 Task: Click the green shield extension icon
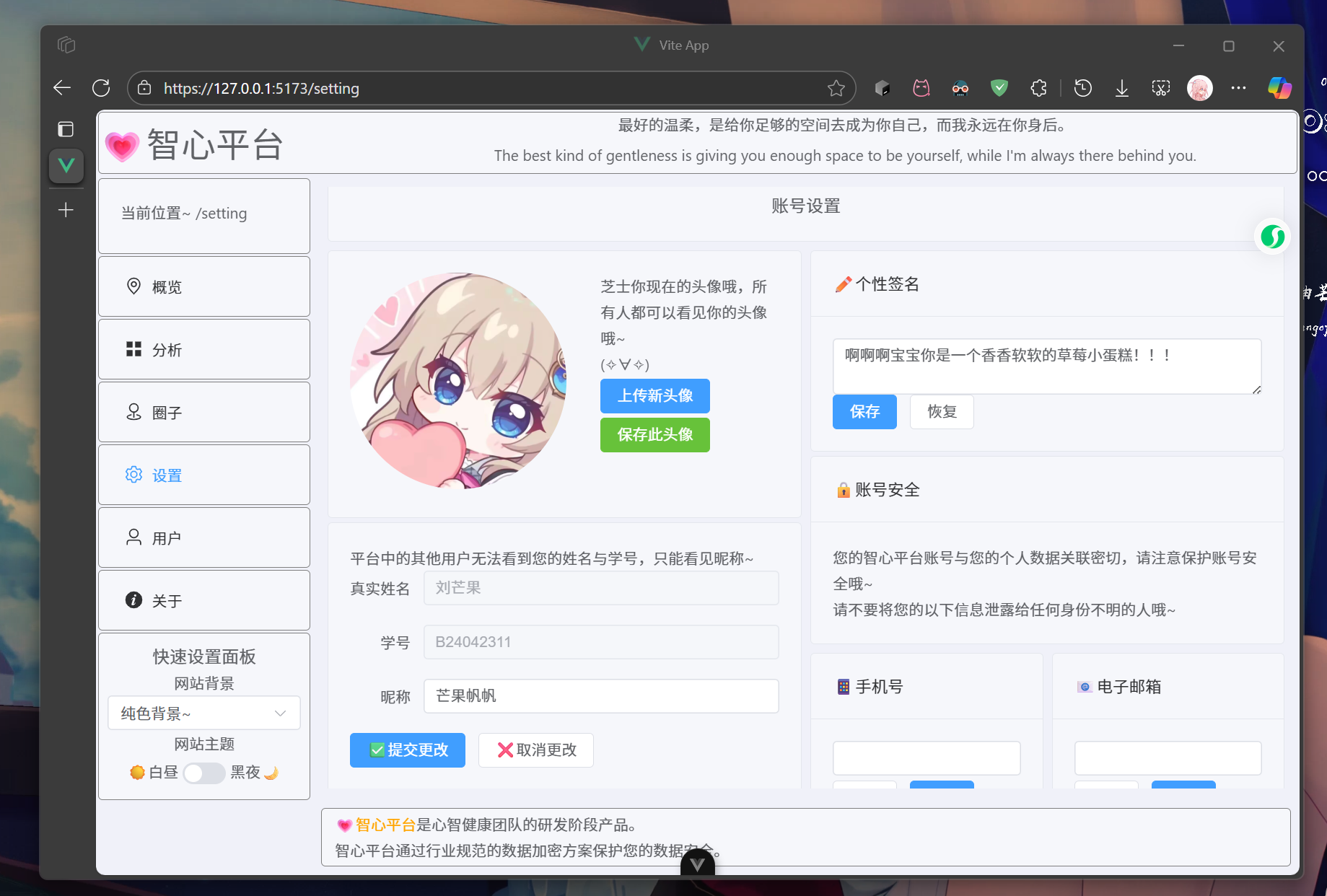tap(999, 88)
